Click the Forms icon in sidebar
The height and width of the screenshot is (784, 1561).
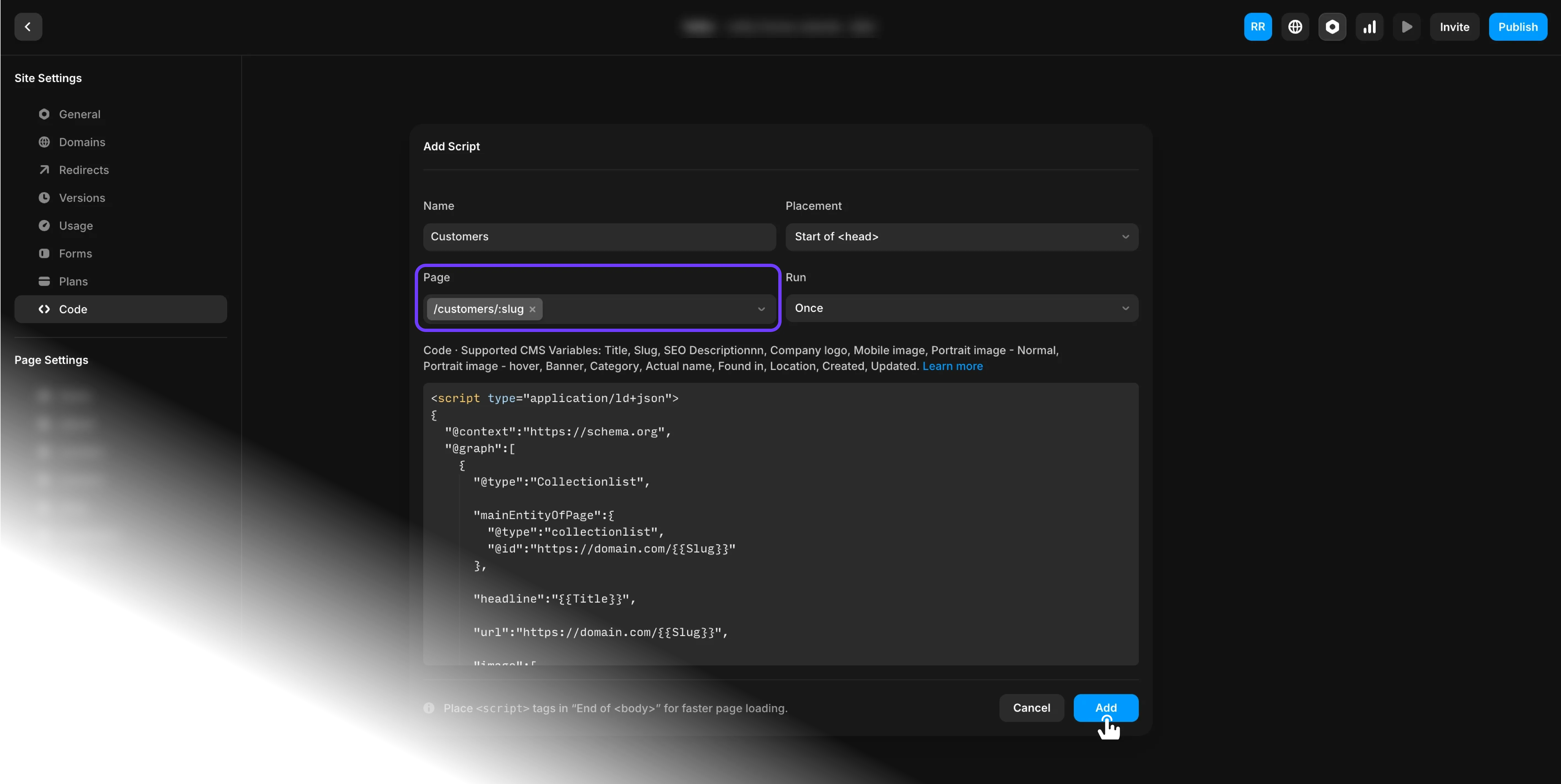[44, 253]
